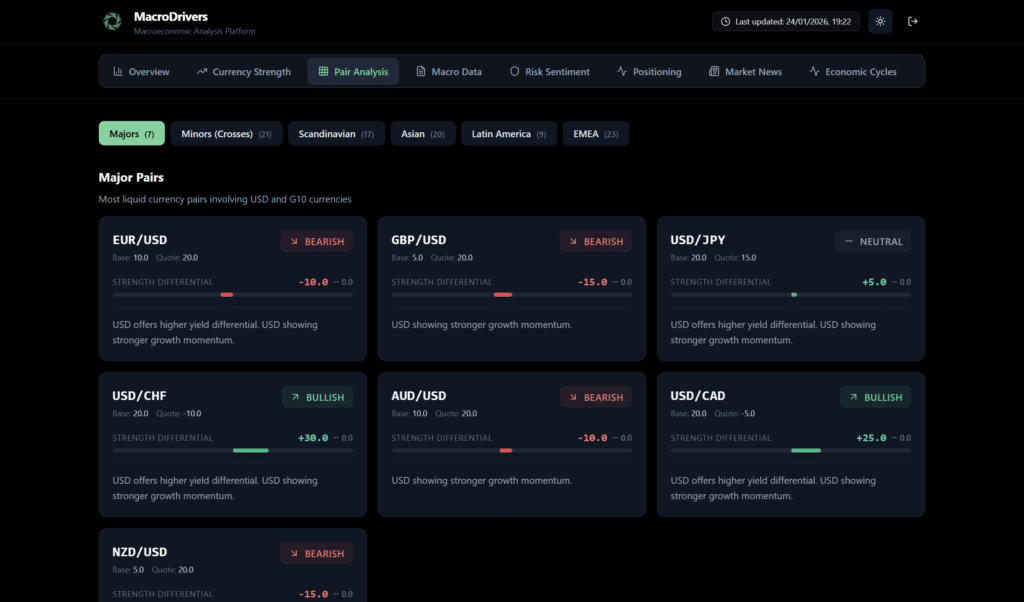Open the Macro Data tab
The height and width of the screenshot is (602, 1024).
click(448, 72)
